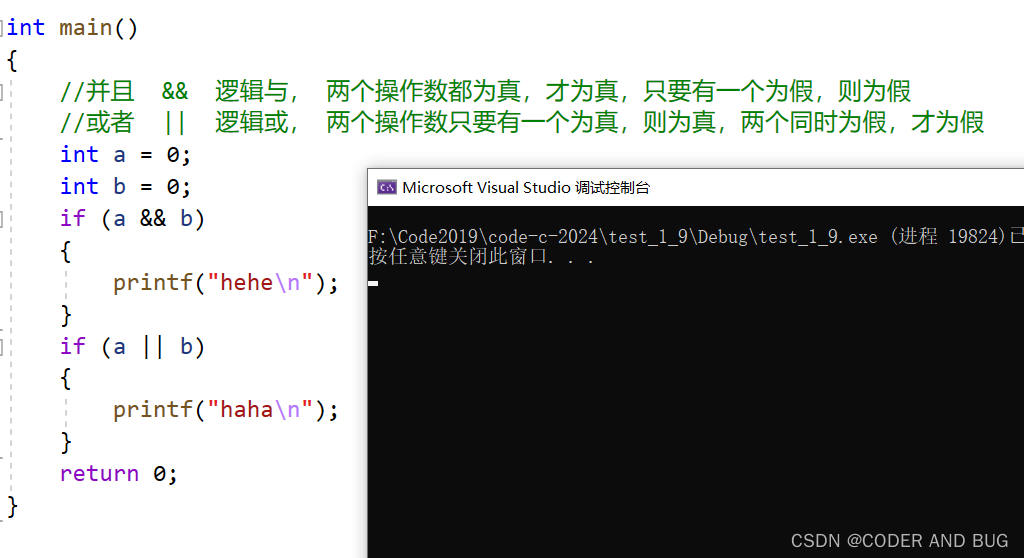
Task: Click the blinking cursor in the debug console
Action: [x=373, y=284]
